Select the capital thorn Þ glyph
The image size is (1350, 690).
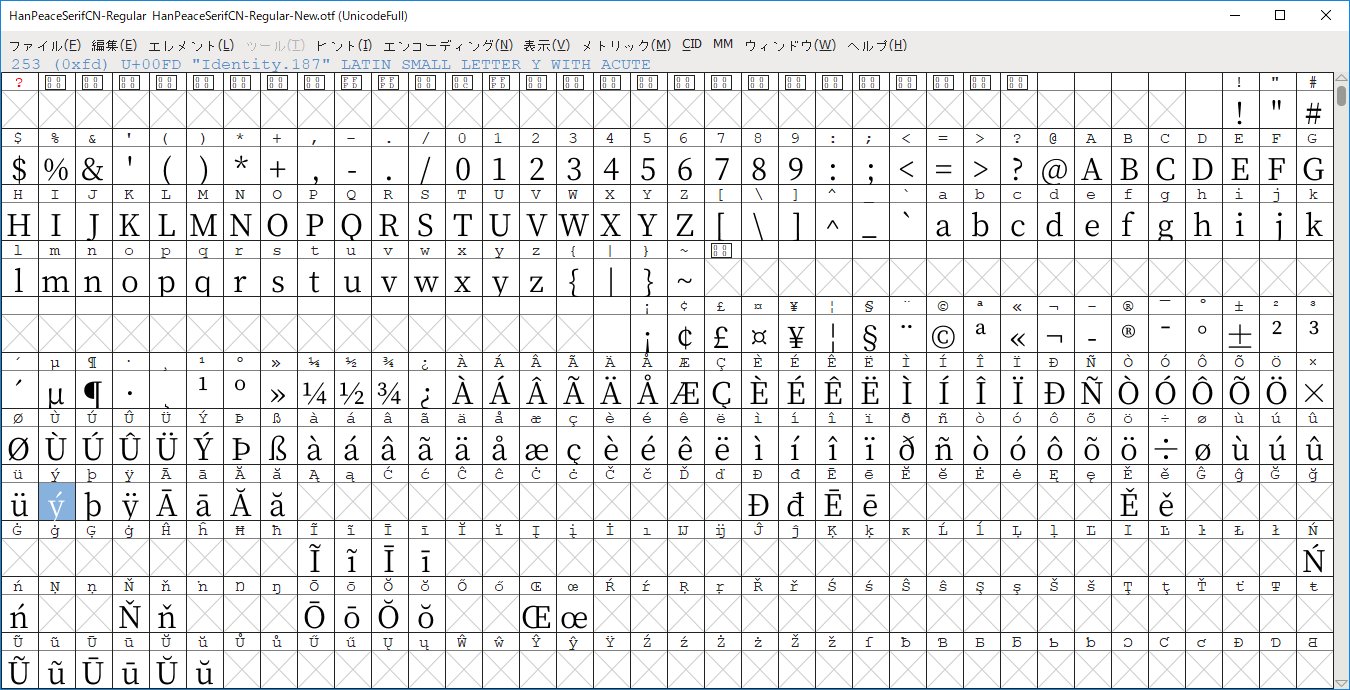coord(241,447)
